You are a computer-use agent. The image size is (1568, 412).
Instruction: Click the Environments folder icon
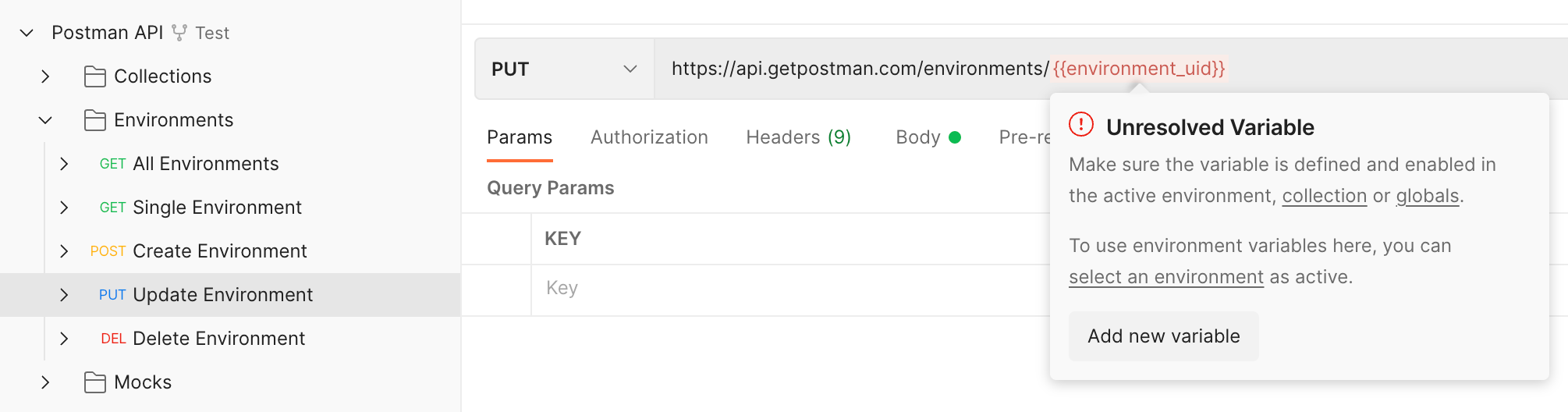(95, 120)
